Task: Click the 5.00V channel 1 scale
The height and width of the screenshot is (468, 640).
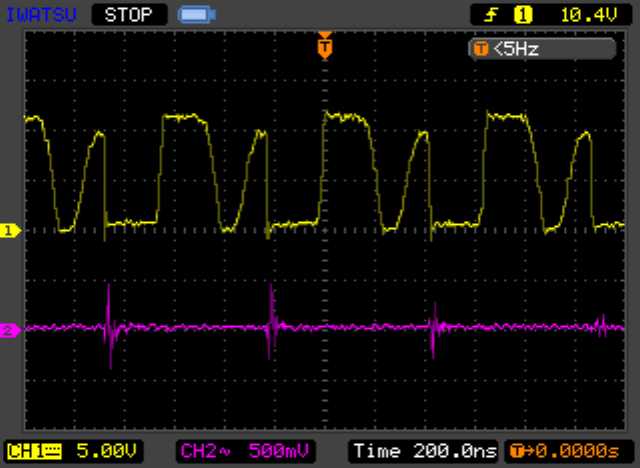Action: click(106, 451)
